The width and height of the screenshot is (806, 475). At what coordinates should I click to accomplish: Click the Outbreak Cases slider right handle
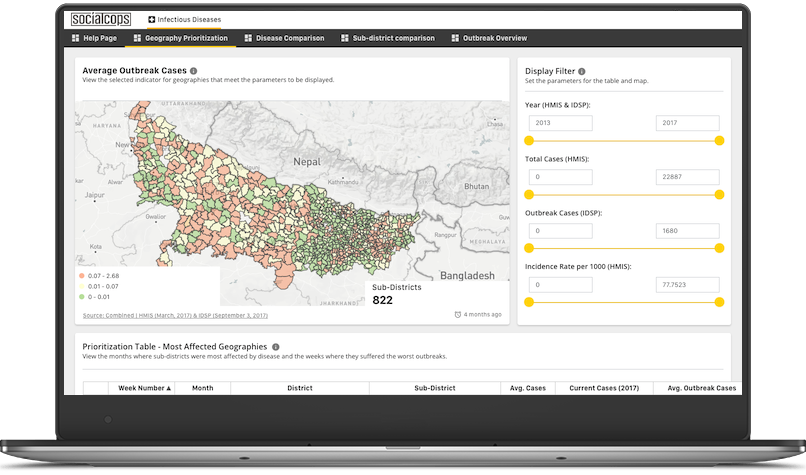(719, 248)
